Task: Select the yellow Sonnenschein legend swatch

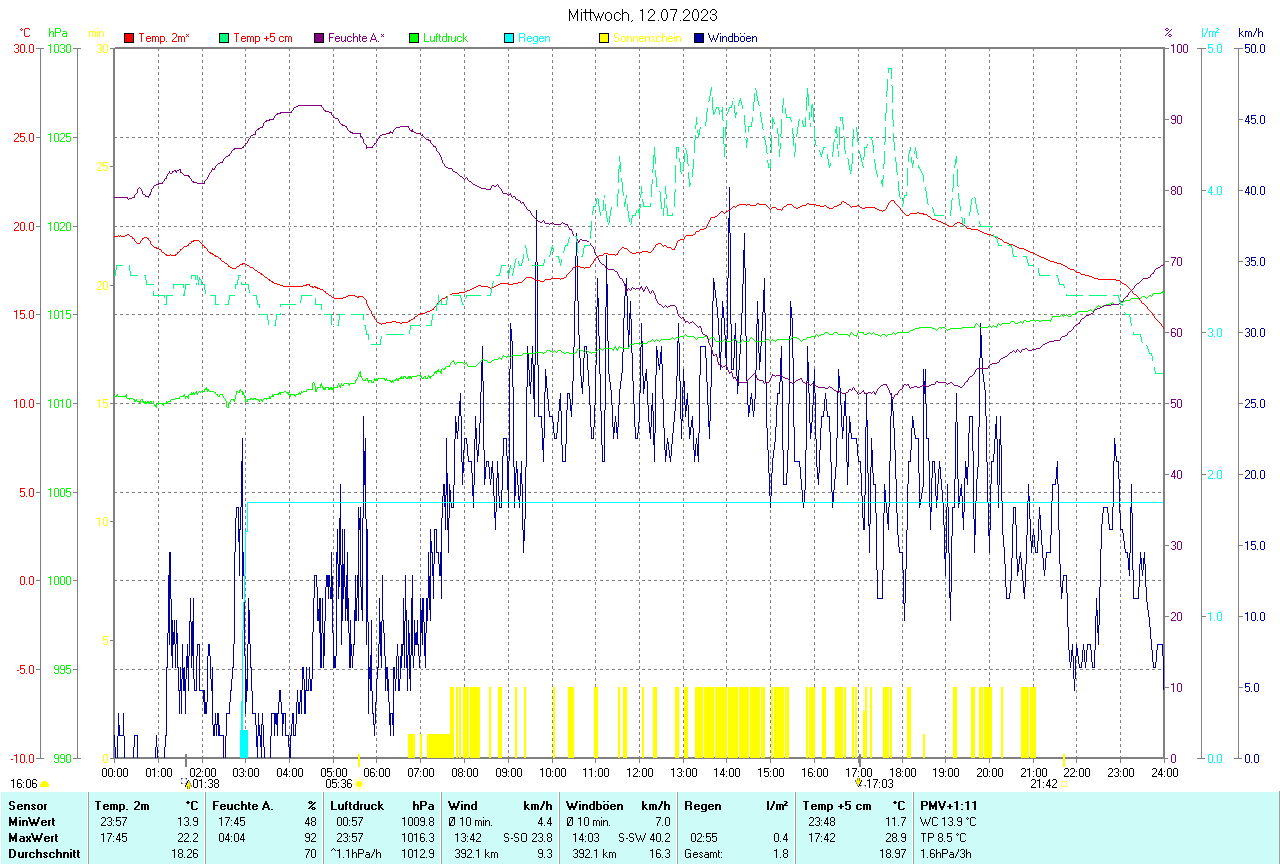Action: [604, 38]
